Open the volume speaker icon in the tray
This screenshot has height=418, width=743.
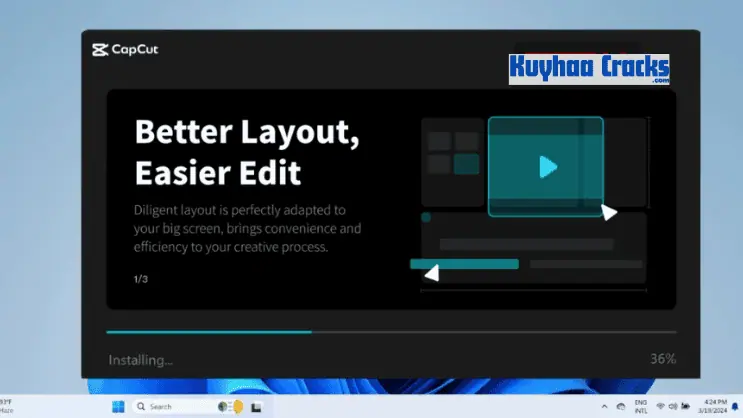click(x=672, y=407)
